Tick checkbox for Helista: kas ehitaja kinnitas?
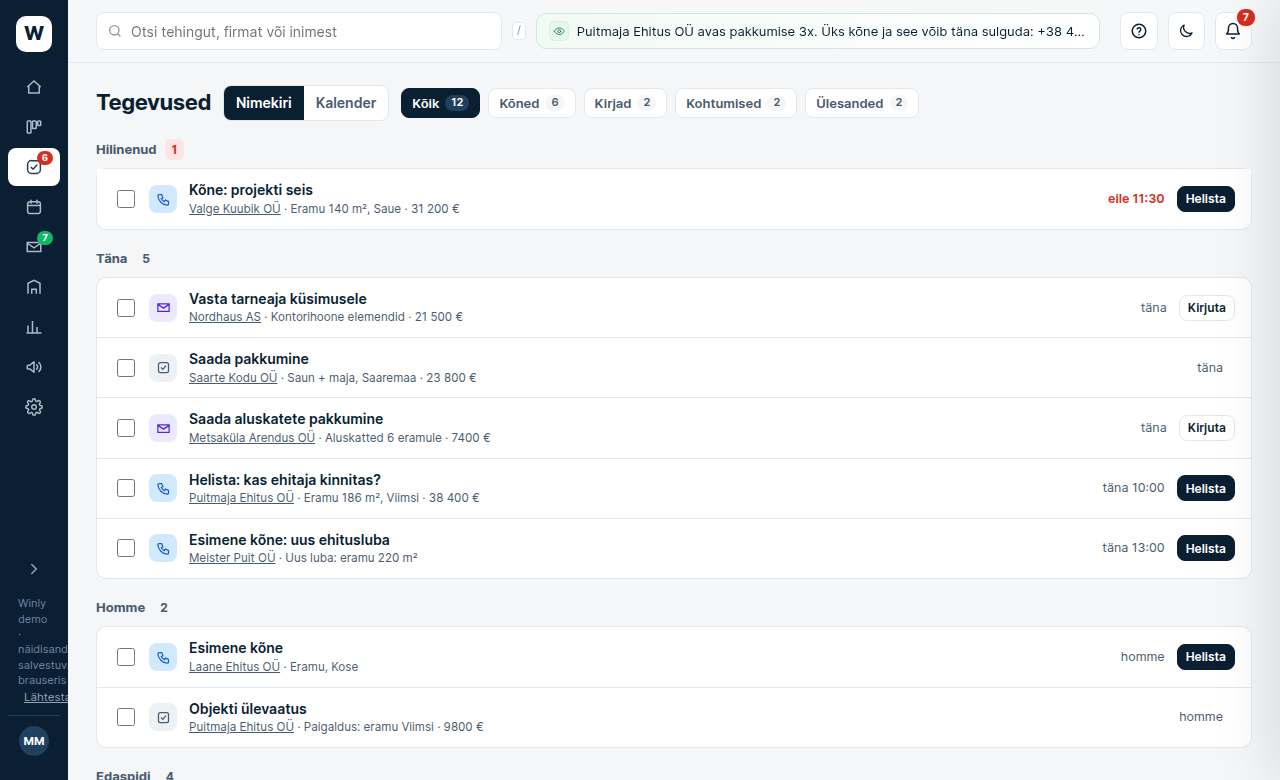This screenshot has height=780, width=1280. pyautogui.click(x=126, y=488)
